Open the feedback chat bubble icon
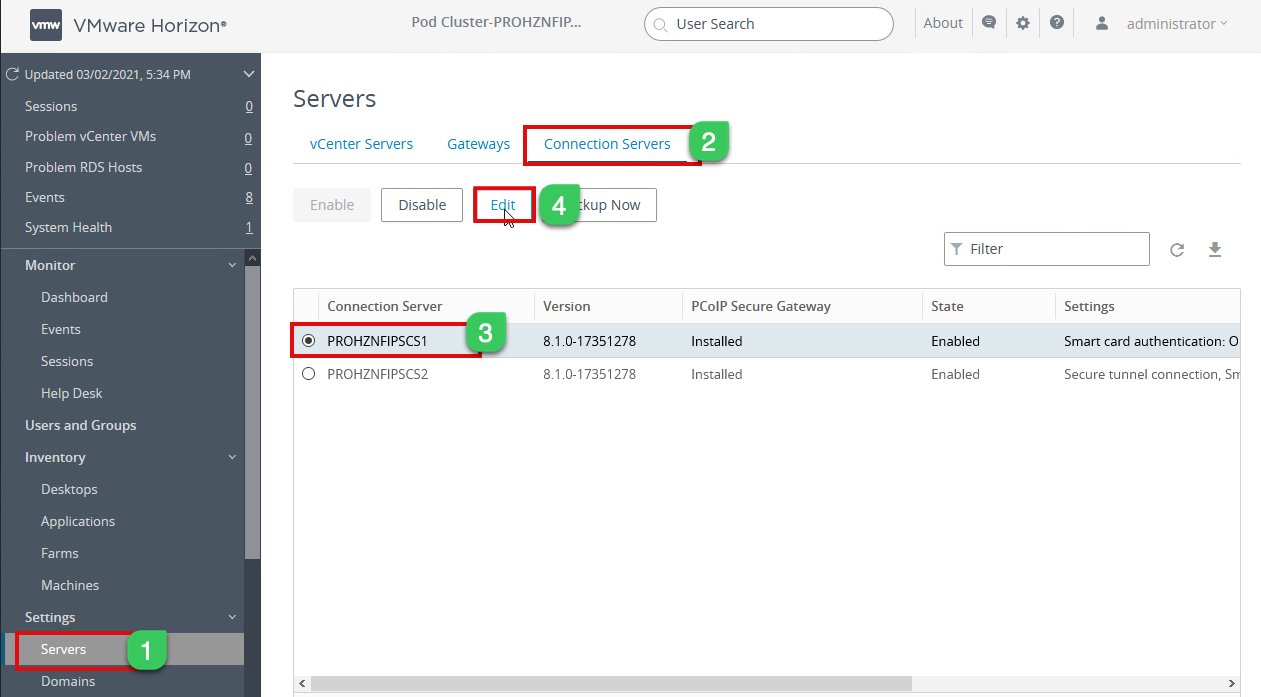 pyautogui.click(x=989, y=23)
